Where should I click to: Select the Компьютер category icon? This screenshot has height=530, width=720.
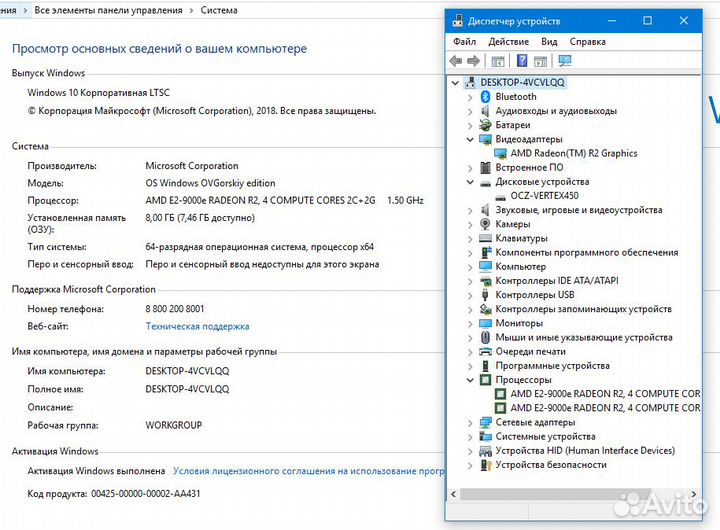(485, 266)
